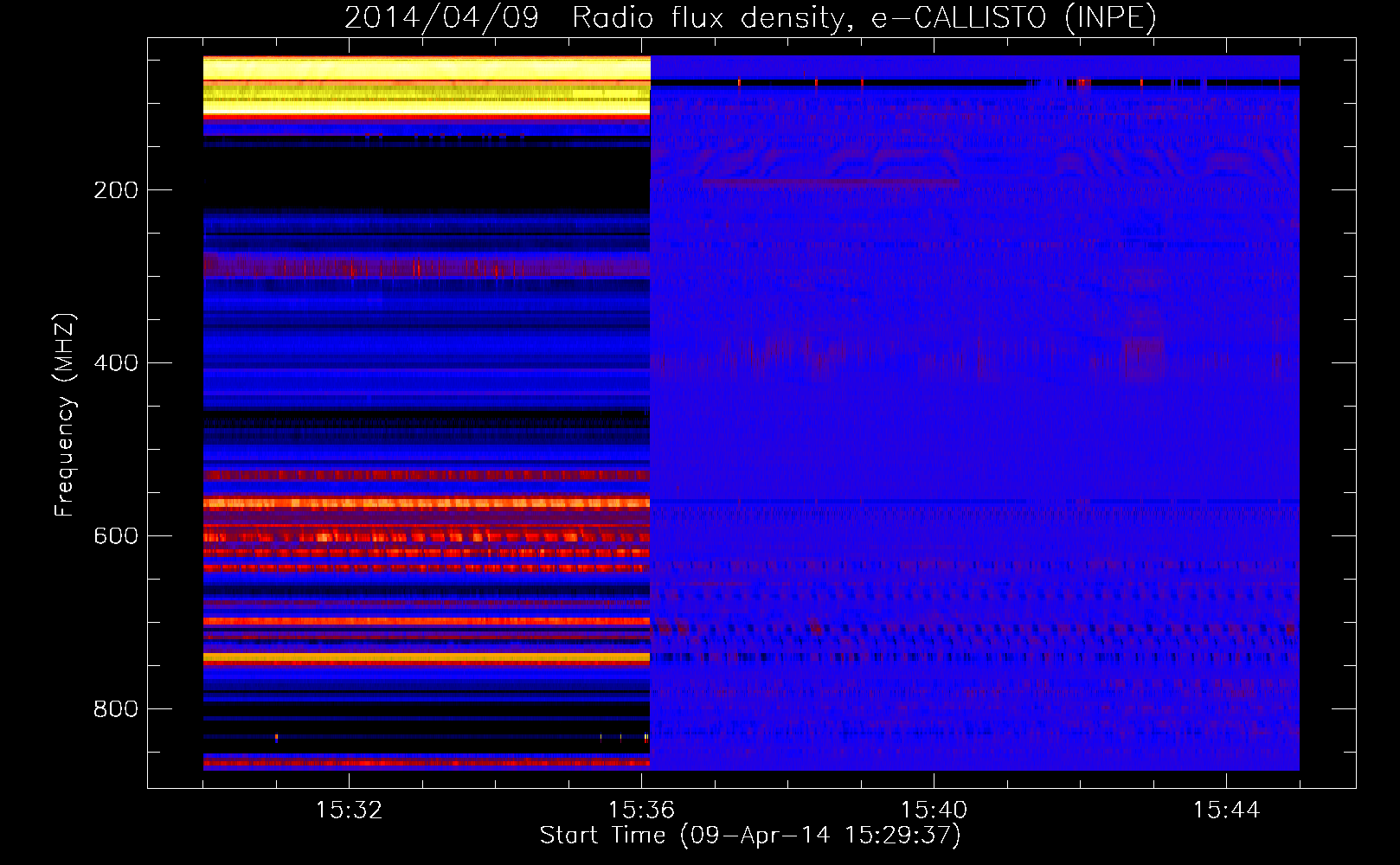Click the bright yellow band at top of spectrogram
The height and width of the screenshot is (865, 1400).
(427, 86)
